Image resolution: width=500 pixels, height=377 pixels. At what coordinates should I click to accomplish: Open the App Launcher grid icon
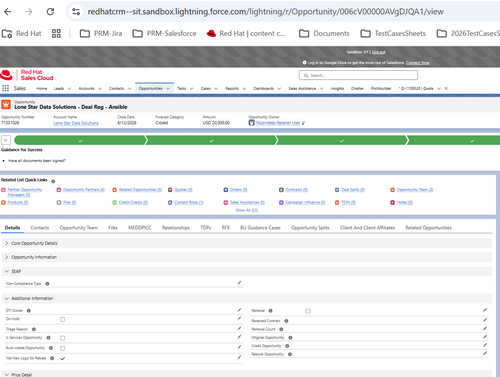point(5,88)
